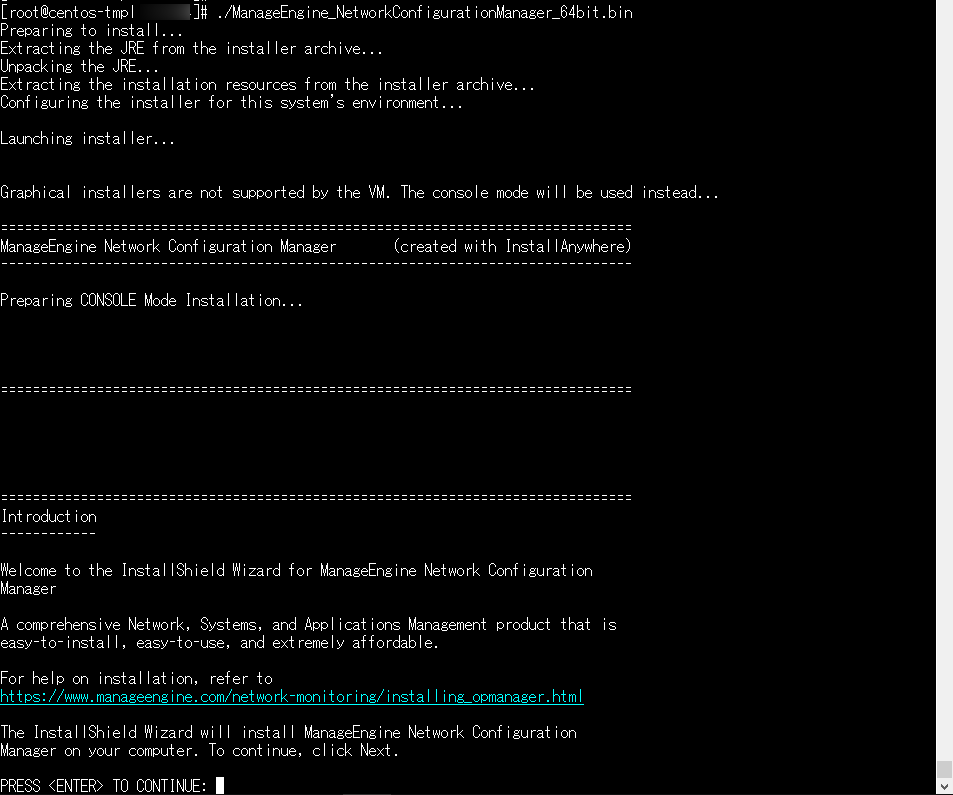Click 'Extracting the installation resources' line
The height and width of the screenshot is (795, 953).
(267, 84)
